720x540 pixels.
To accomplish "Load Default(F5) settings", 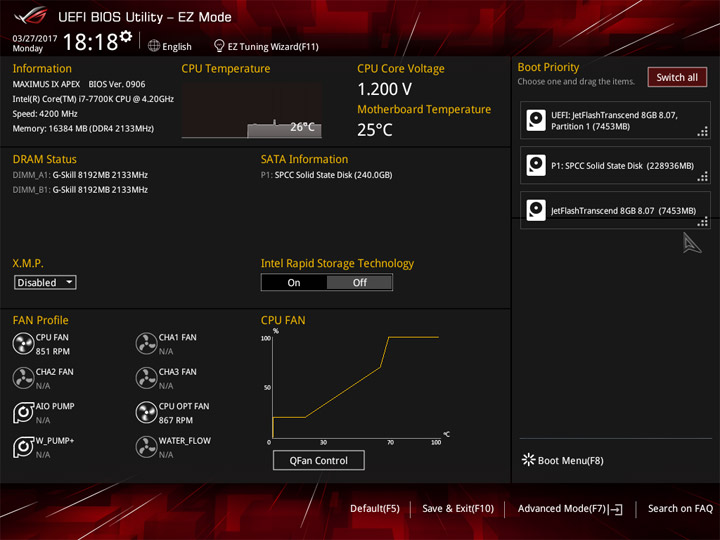I will click(x=375, y=509).
